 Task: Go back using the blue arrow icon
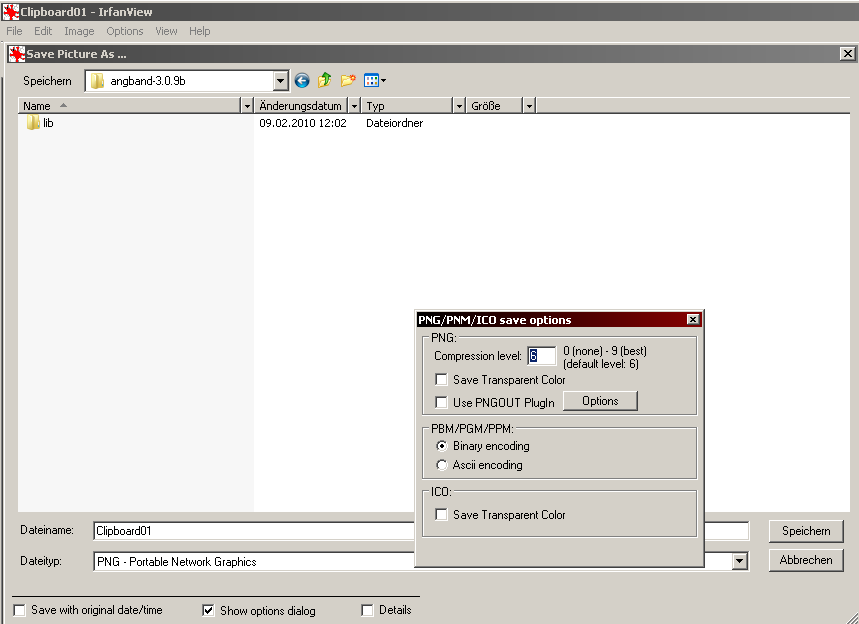pyautogui.click(x=302, y=81)
